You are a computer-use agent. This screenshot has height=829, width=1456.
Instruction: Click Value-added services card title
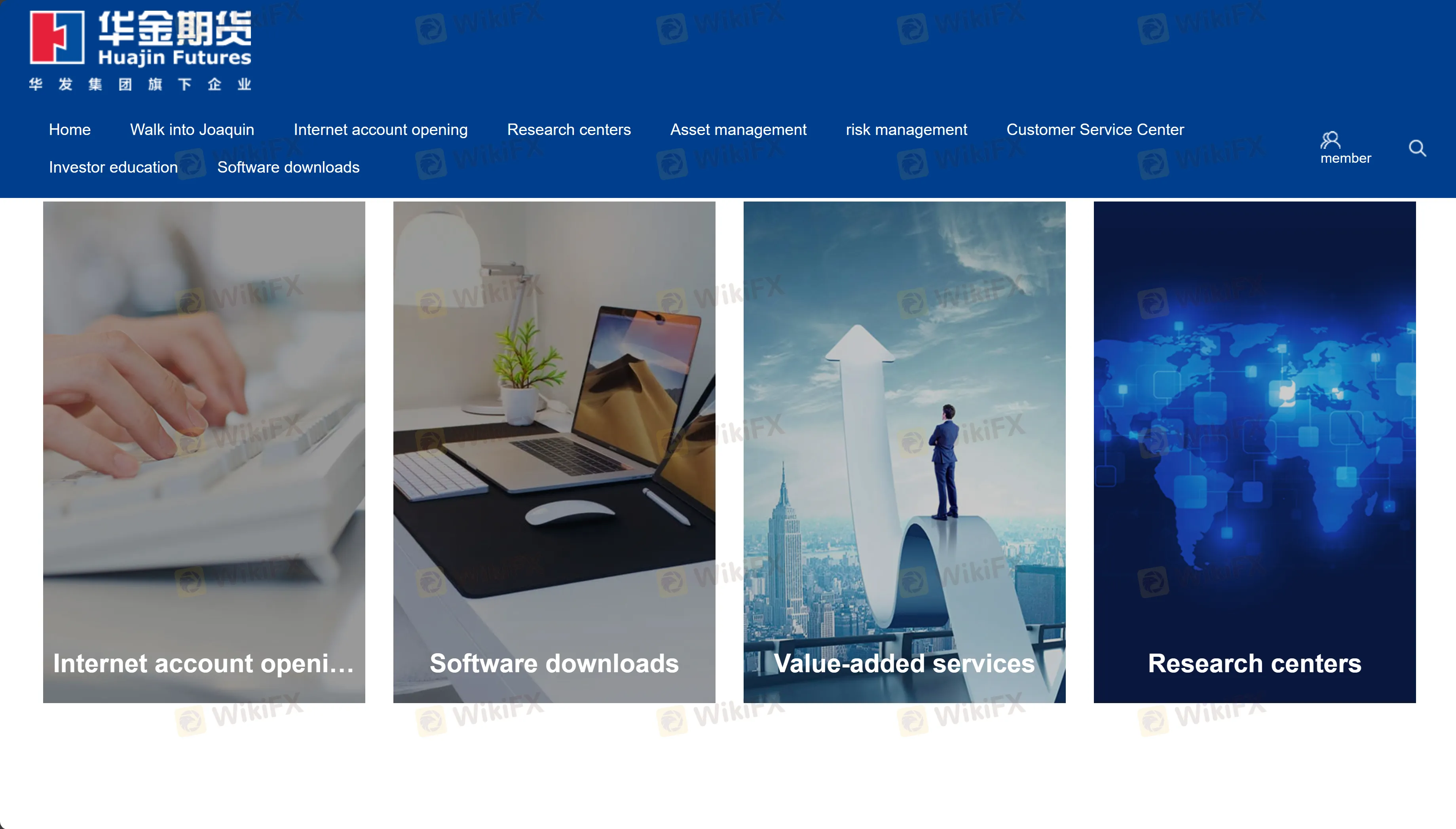904,663
